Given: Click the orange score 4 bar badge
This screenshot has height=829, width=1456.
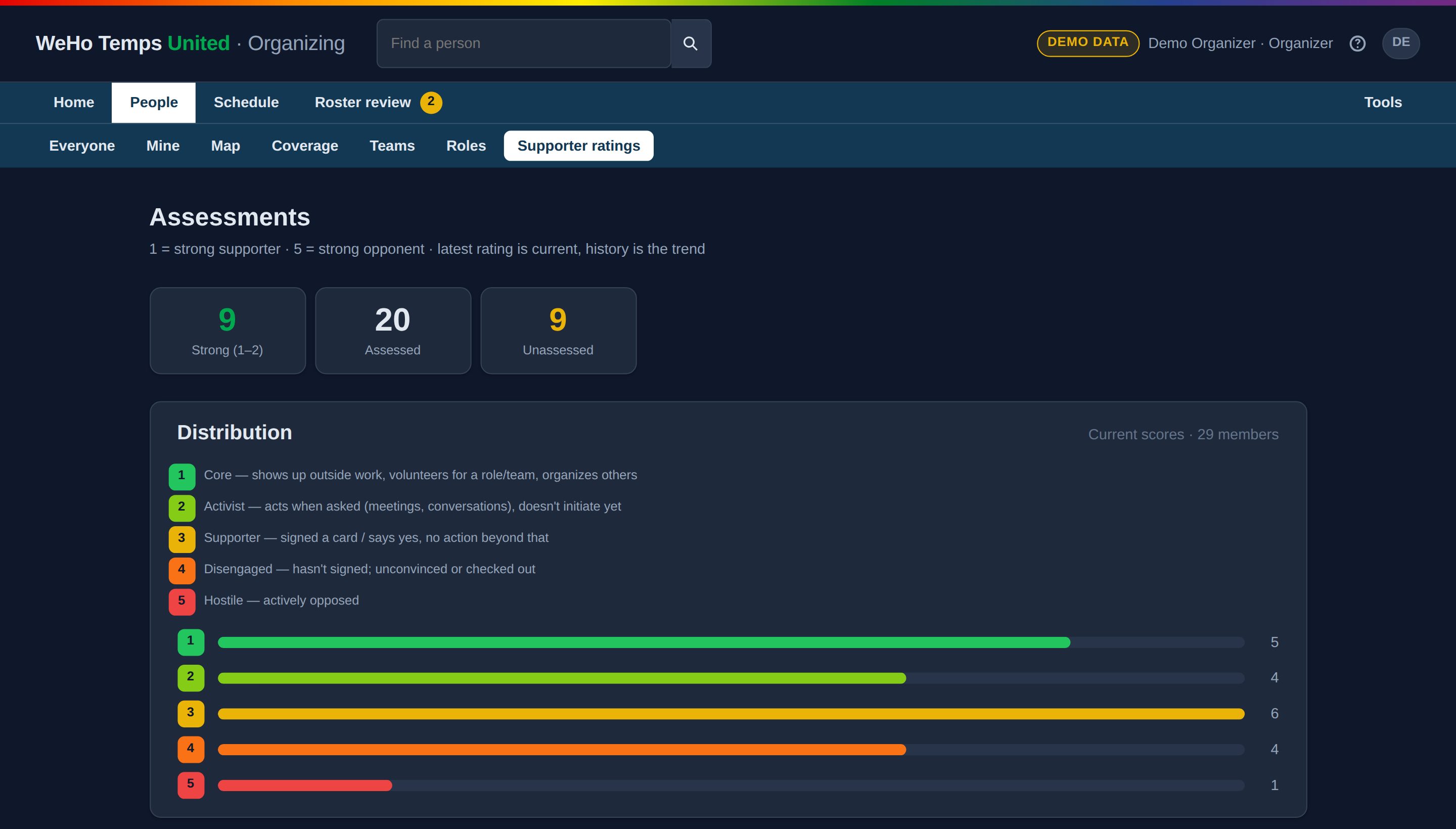Looking at the screenshot, I should coord(191,749).
